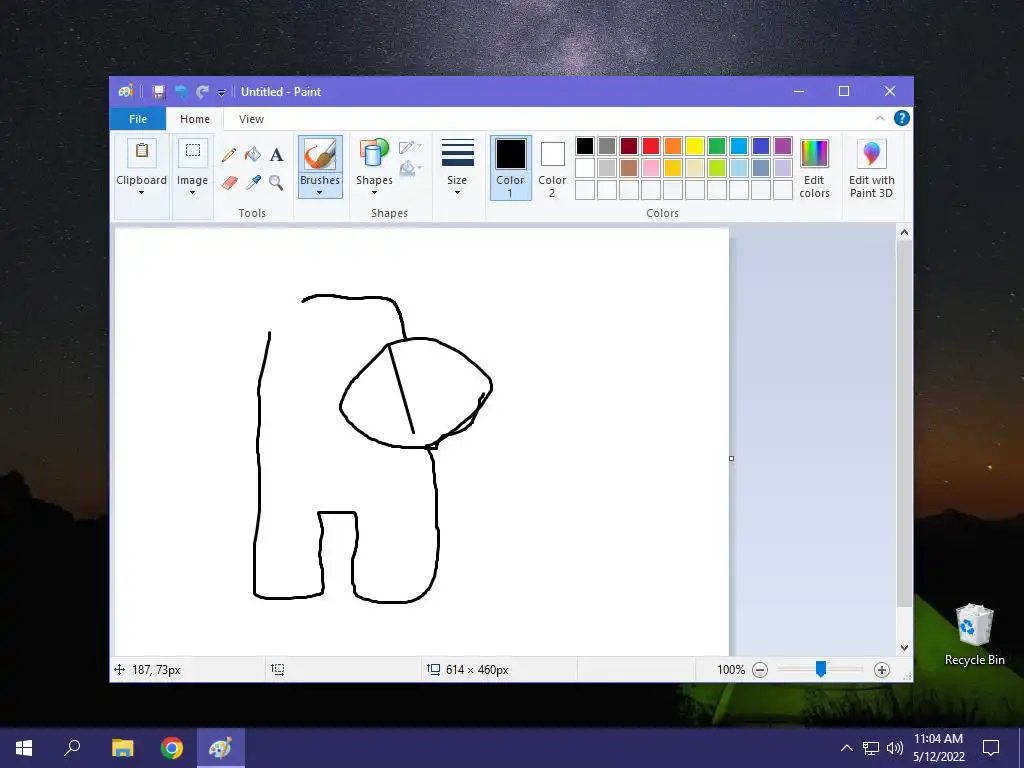Click zoom in plus button
Viewport: 1024px width, 768px height.
[x=882, y=670]
